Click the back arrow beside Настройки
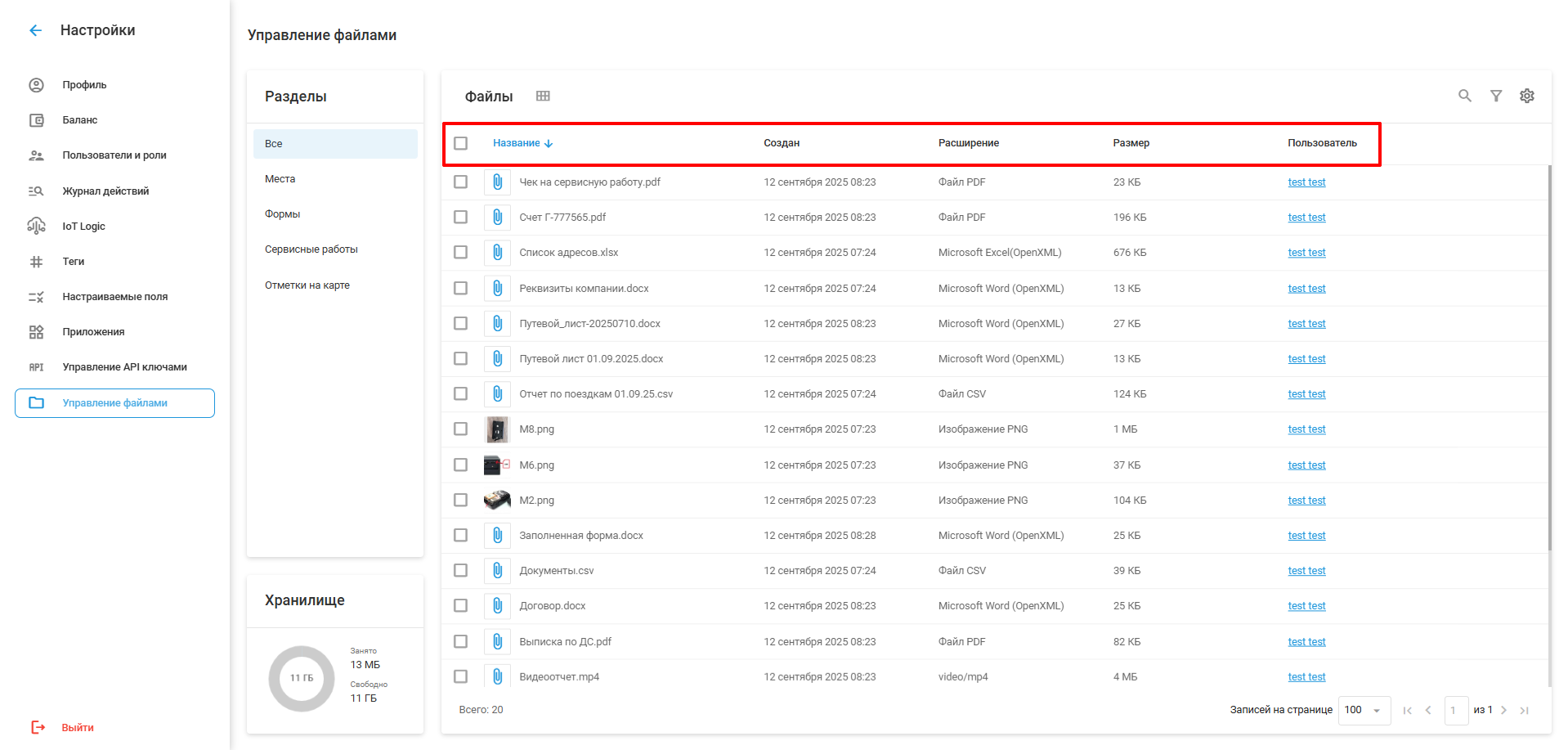Screen dimensions: 1568x750 [x=35, y=30]
